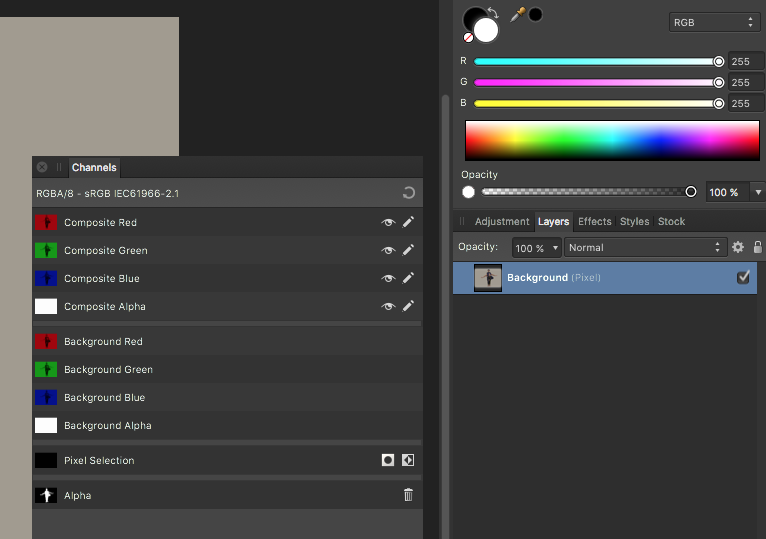
Task: Adjust the R red slider handle
Action: [719, 62]
